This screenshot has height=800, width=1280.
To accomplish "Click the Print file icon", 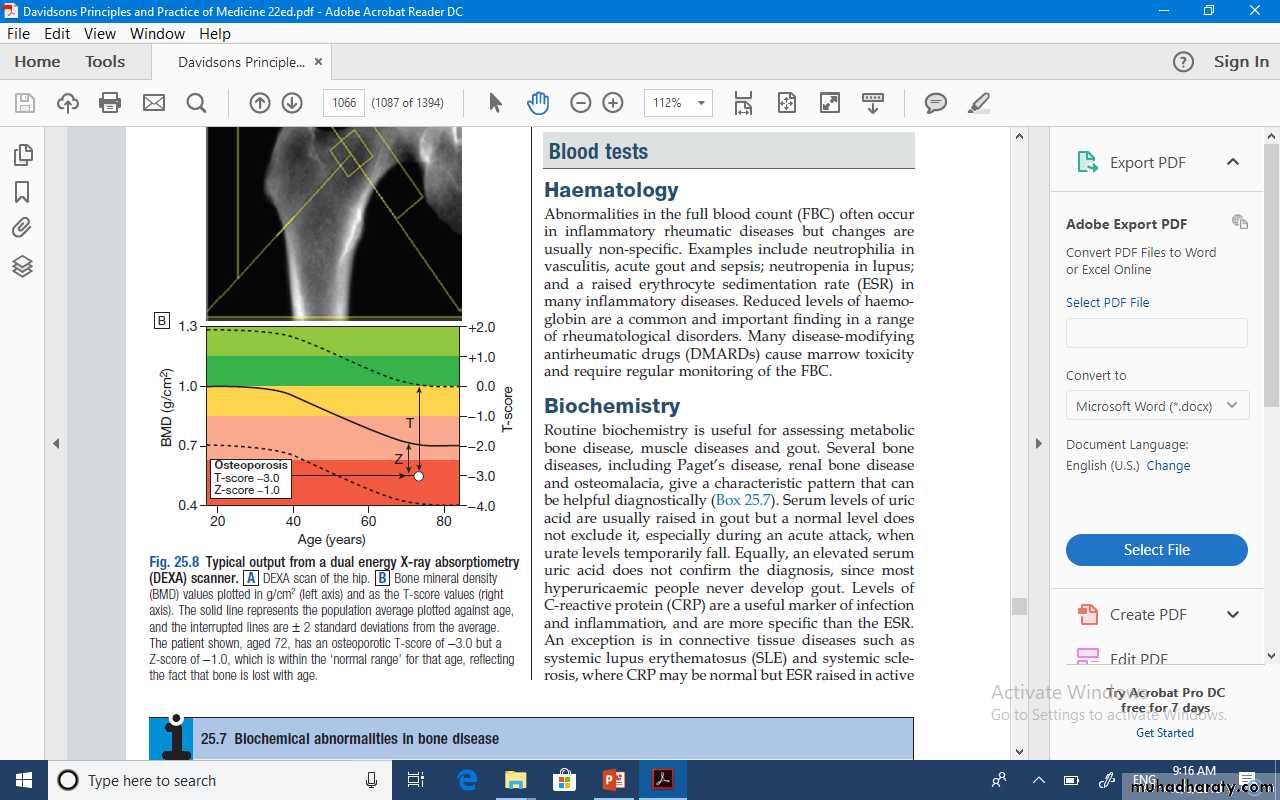I will click(110, 103).
